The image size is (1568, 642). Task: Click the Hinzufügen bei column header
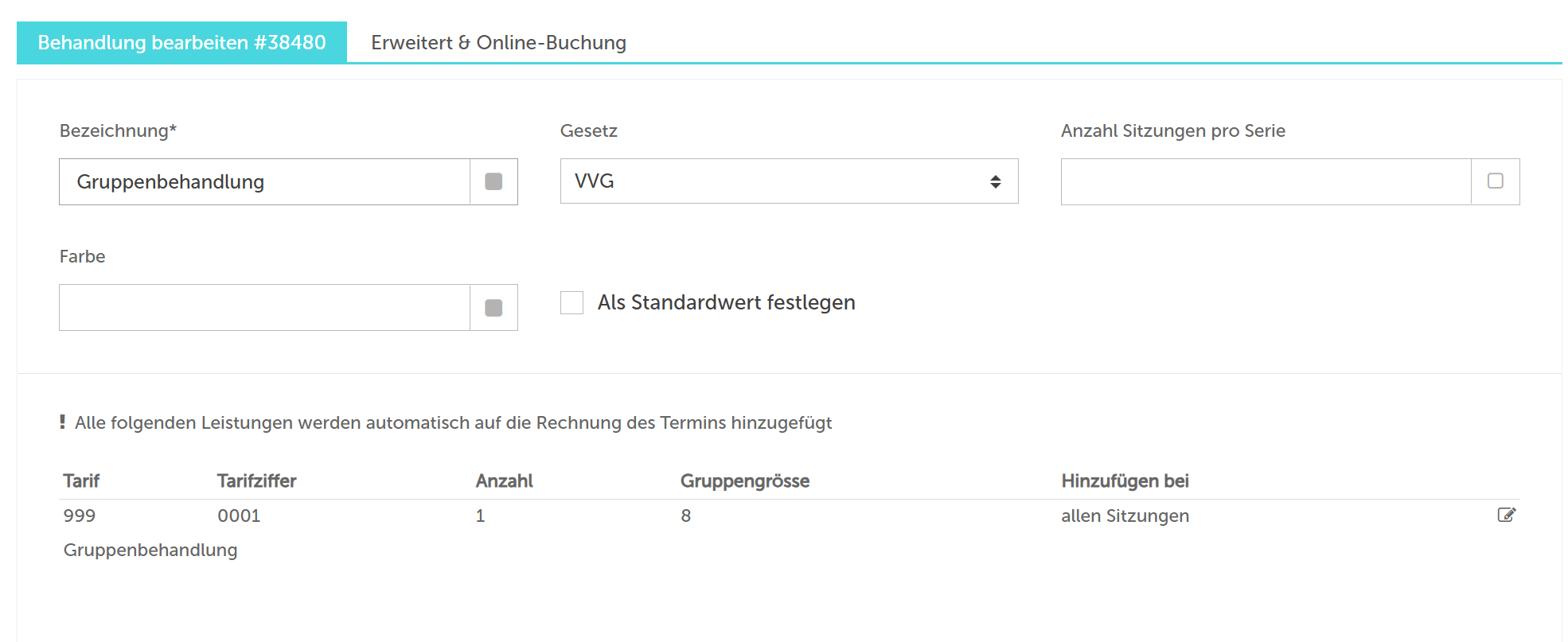1124,481
